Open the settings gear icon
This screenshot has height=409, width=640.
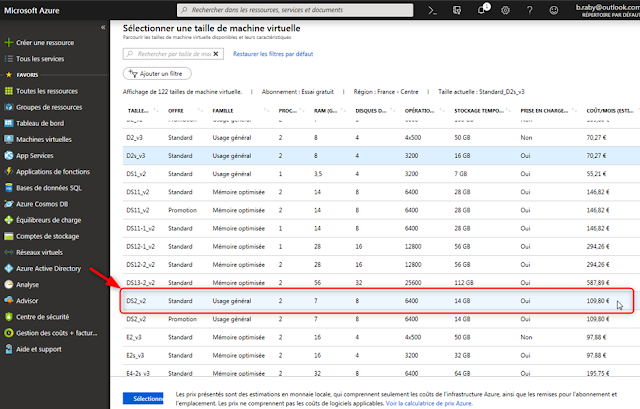point(505,10)
